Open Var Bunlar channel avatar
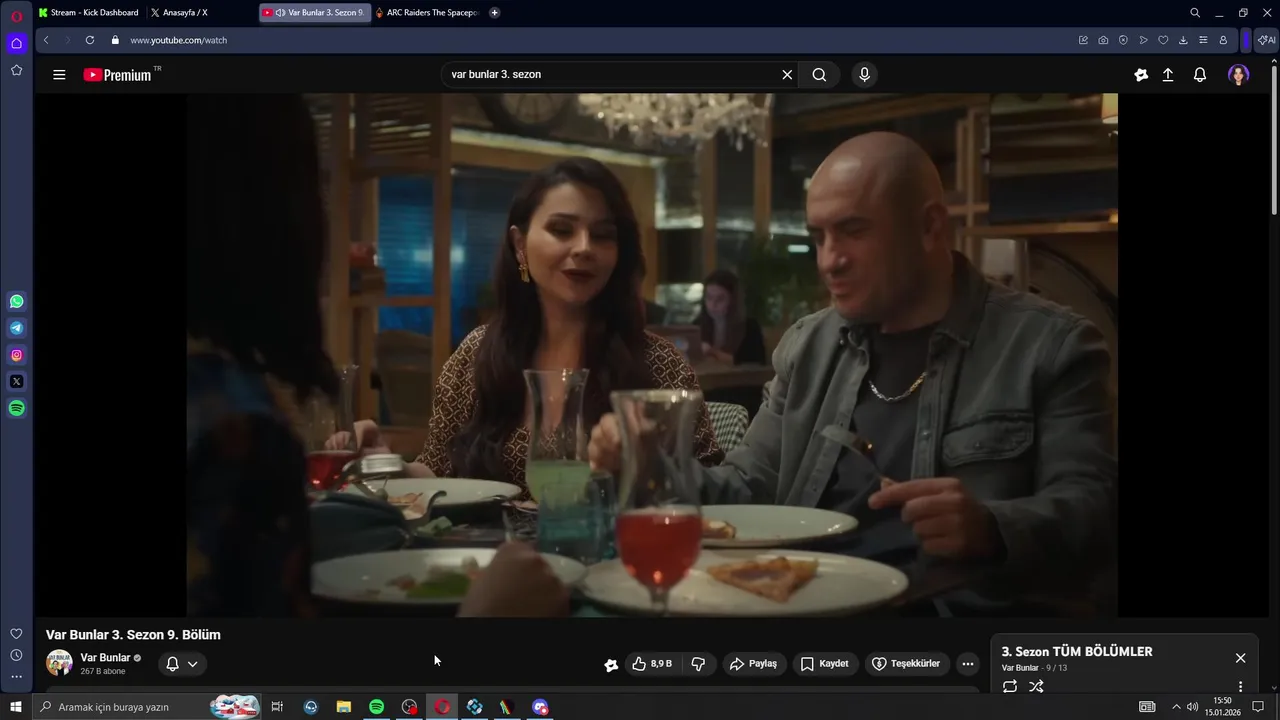This screenshot has height=720, width=1280. [59, 663]
